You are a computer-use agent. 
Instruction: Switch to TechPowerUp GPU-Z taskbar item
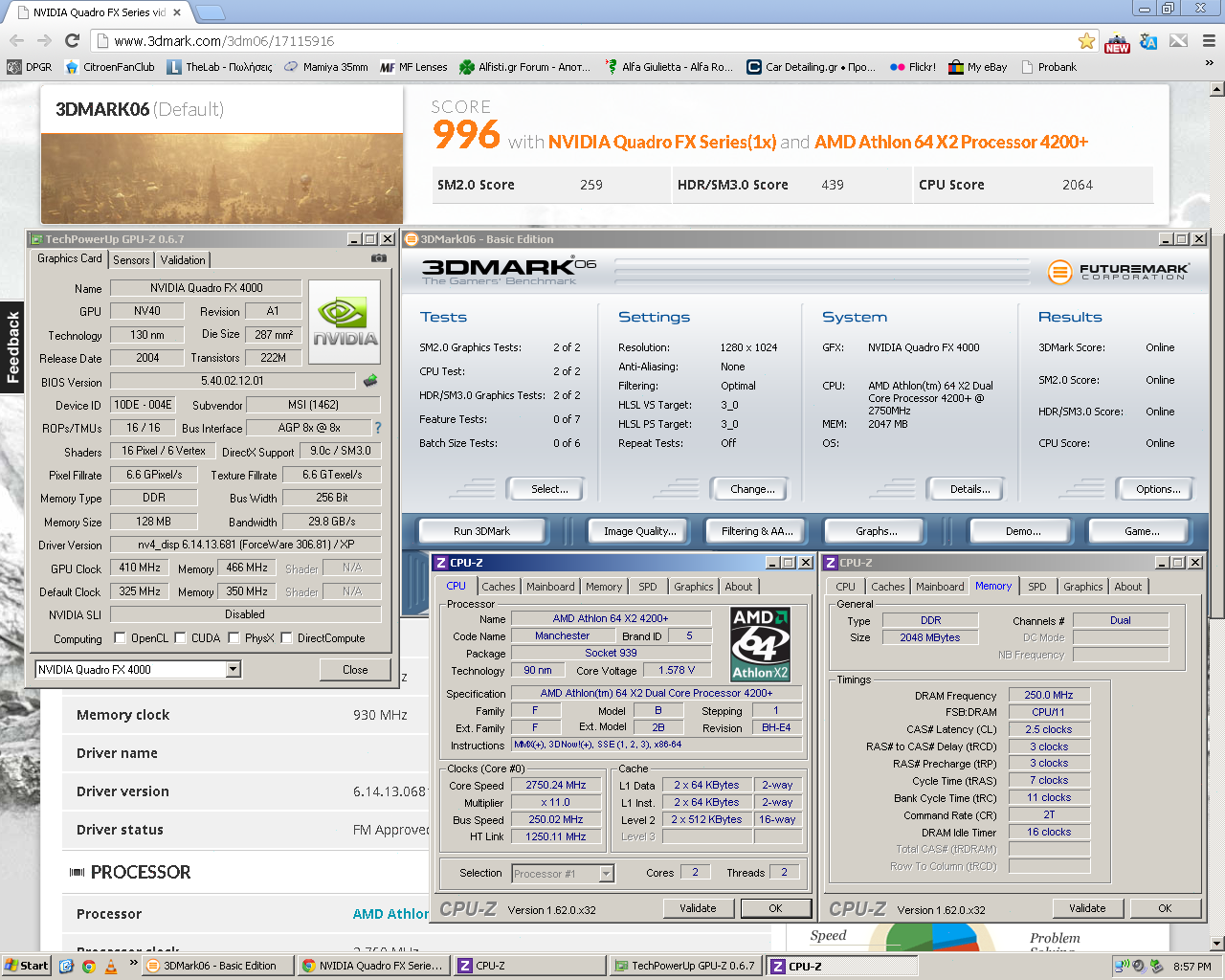coord(685,967)
